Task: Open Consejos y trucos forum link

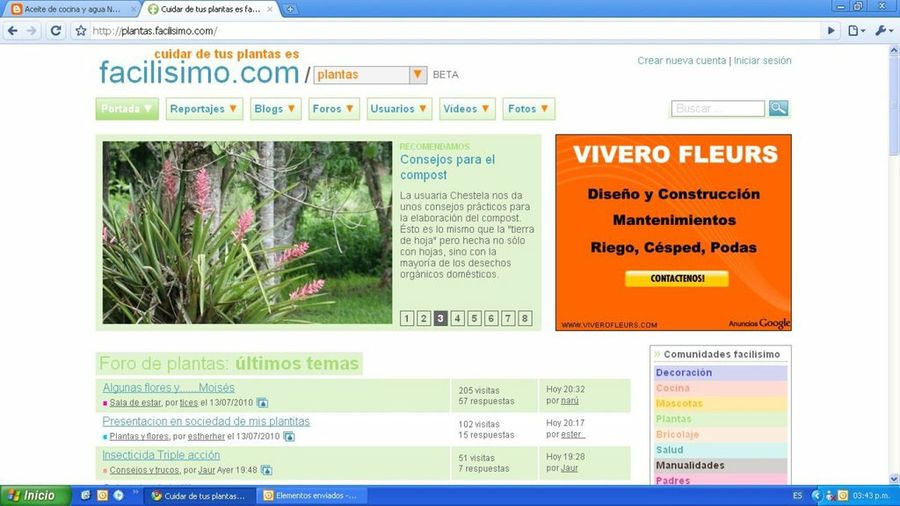Action: point(145,470)
